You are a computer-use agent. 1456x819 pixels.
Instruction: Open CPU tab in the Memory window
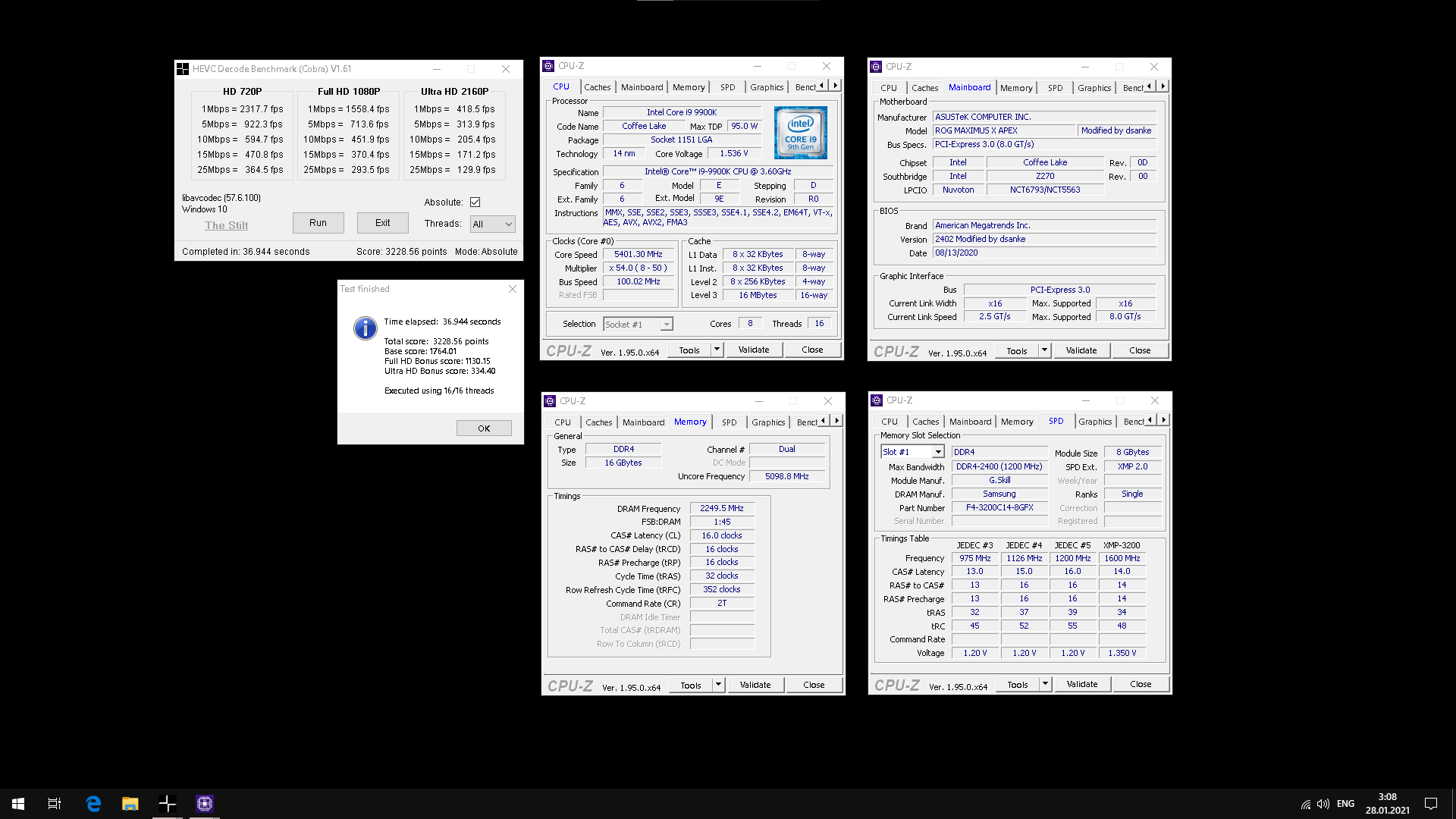(x=563, y=422)
